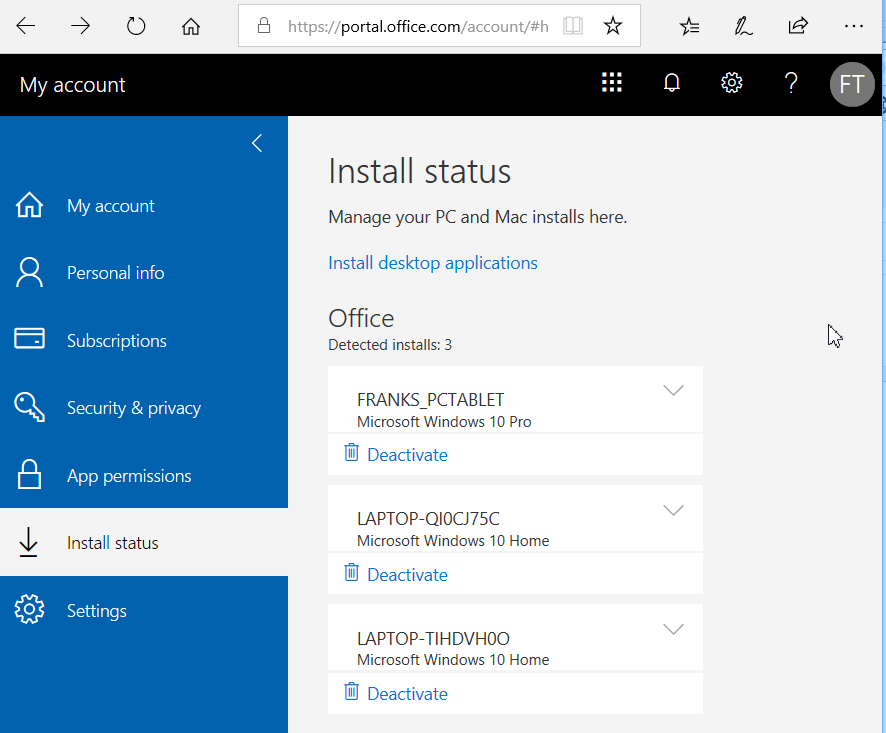Open the app launcher grid icon
Image resolution: width=886 pixels, height=733 pixels.
[612, 84]
